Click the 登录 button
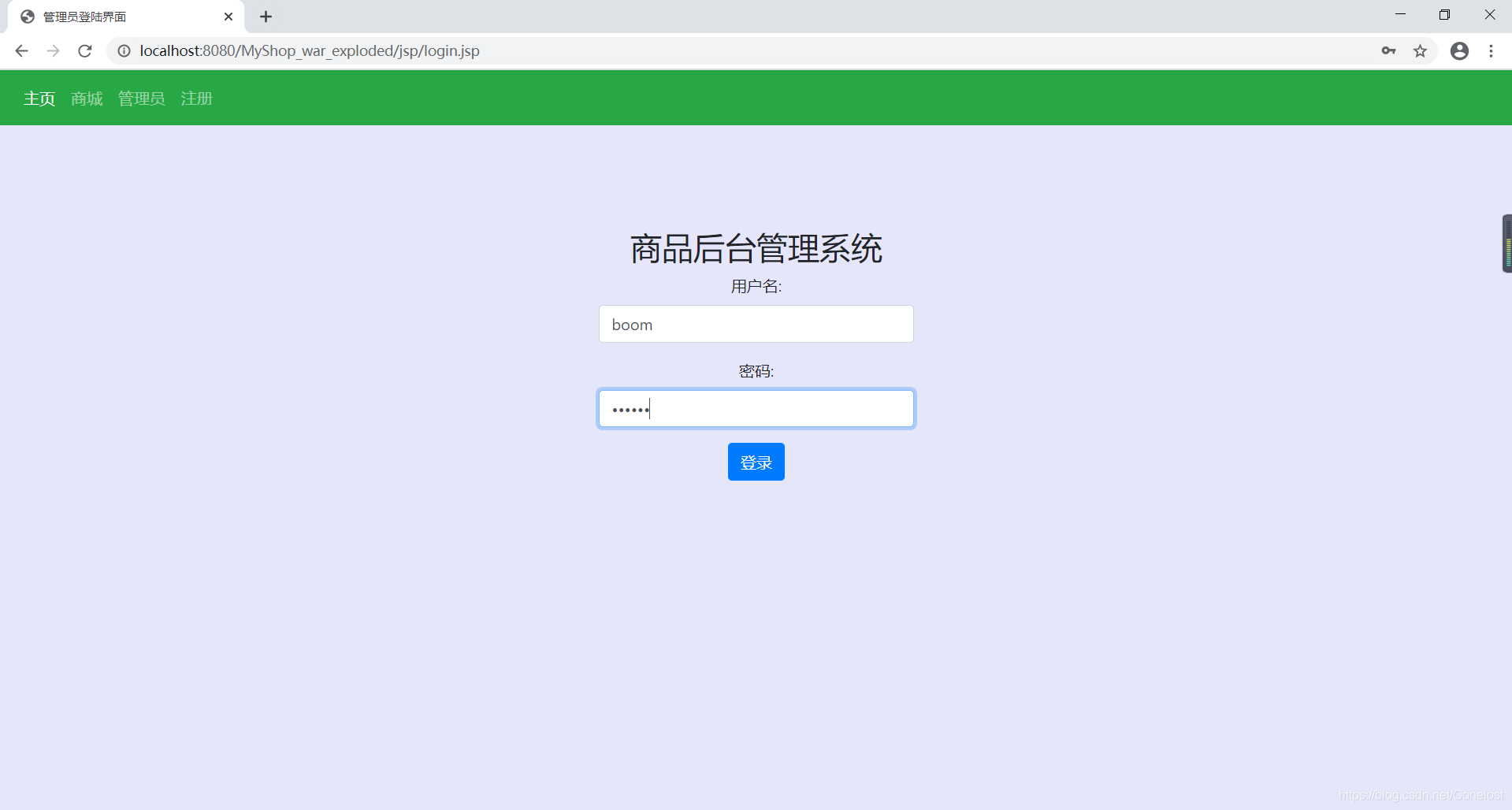 click(756, 462)
